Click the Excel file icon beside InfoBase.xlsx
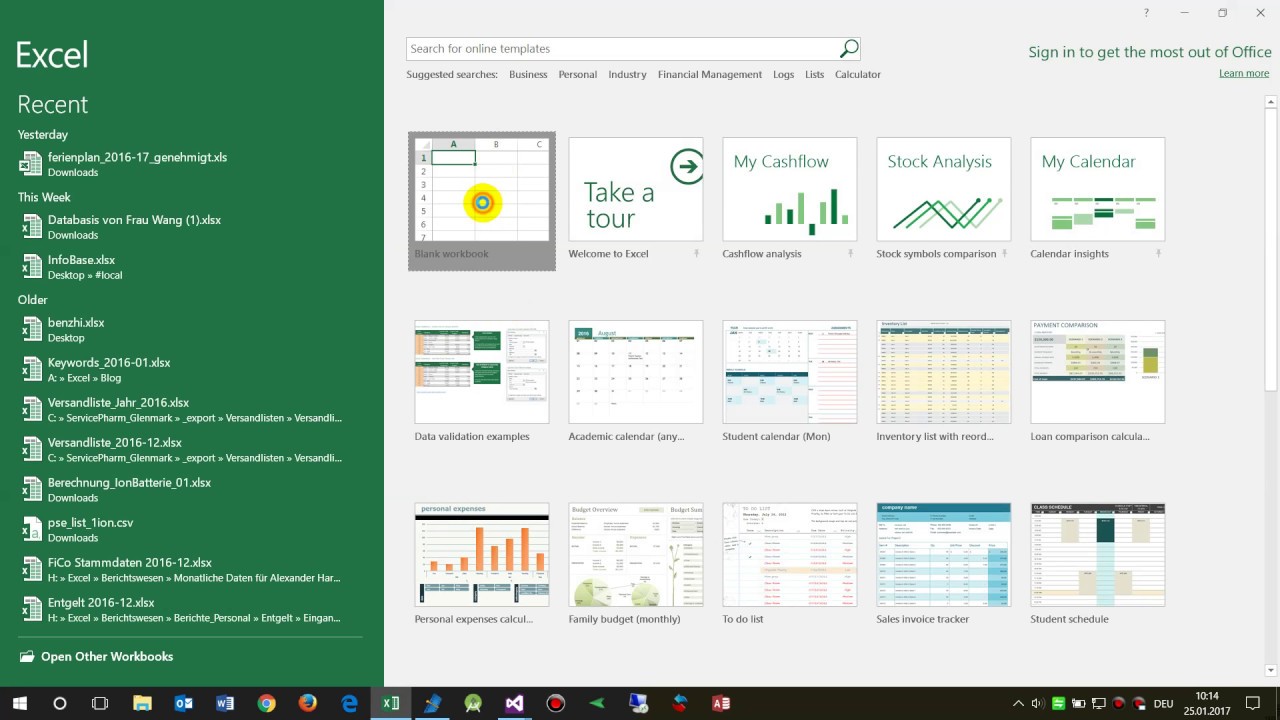The image size is (1280, 720). [x=31, y=267]
